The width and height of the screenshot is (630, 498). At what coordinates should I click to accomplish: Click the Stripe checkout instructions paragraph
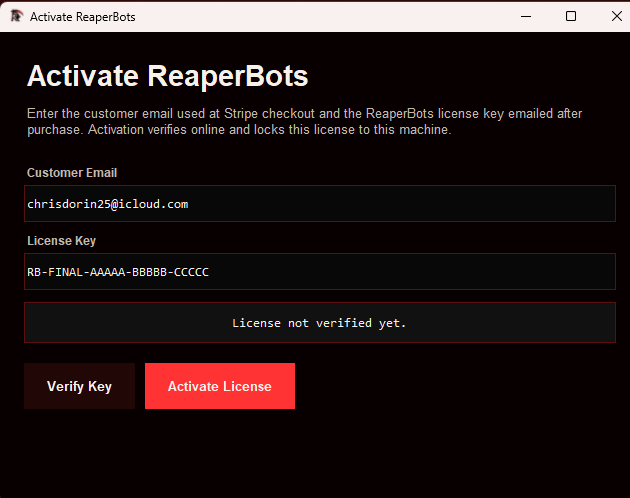point(304,121)
